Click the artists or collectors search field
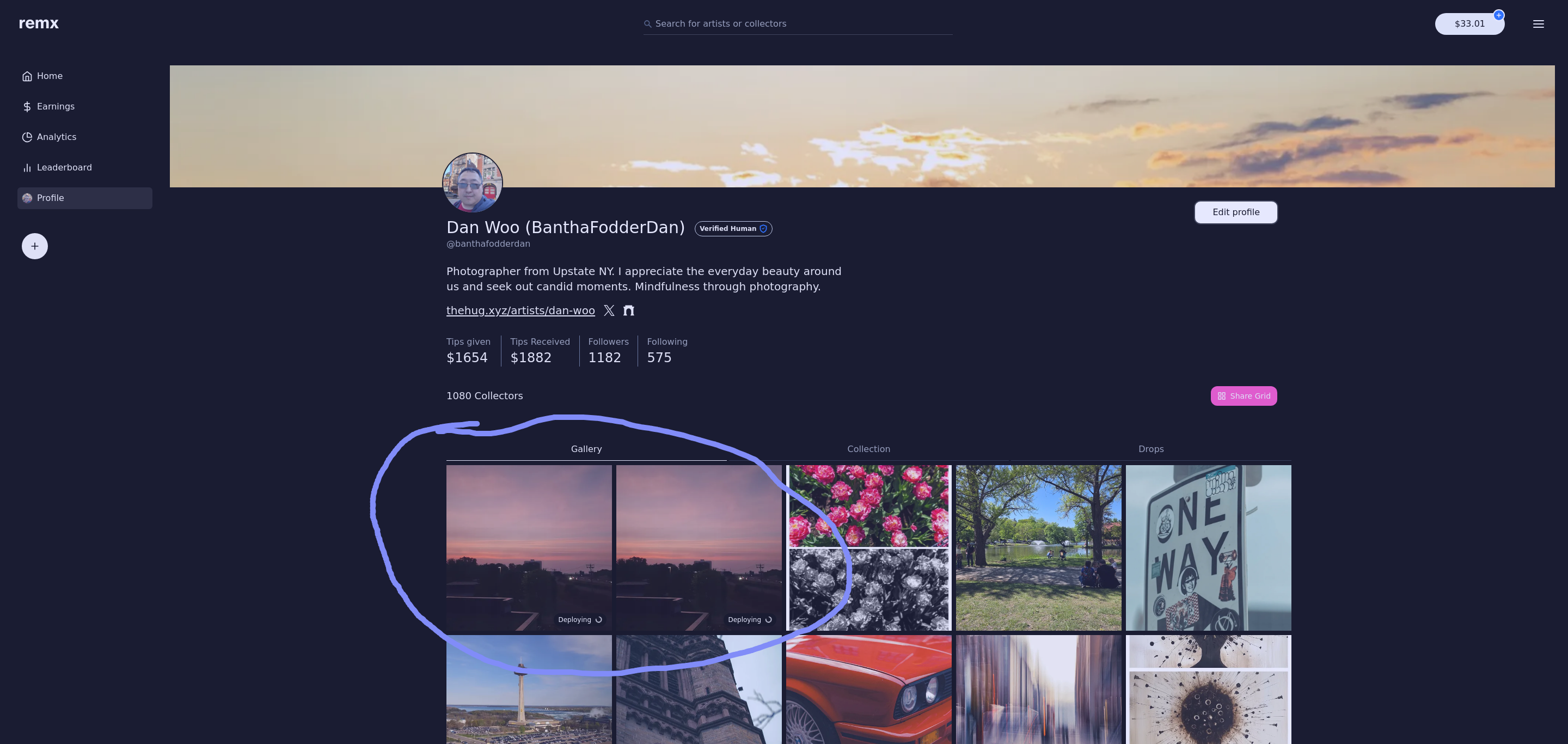The image size is (1568, 744). pos(798,24)
